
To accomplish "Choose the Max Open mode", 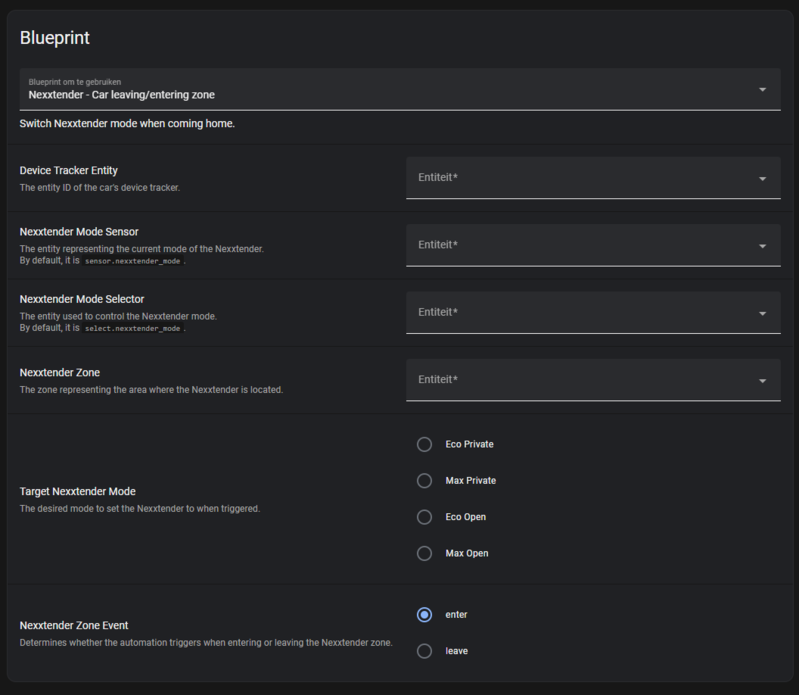I will 424,553.
